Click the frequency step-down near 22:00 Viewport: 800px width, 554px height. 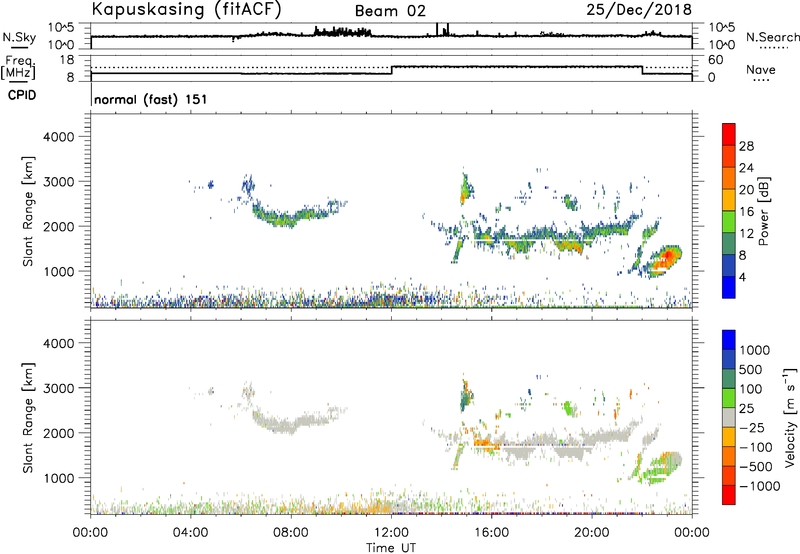point(642,70)
